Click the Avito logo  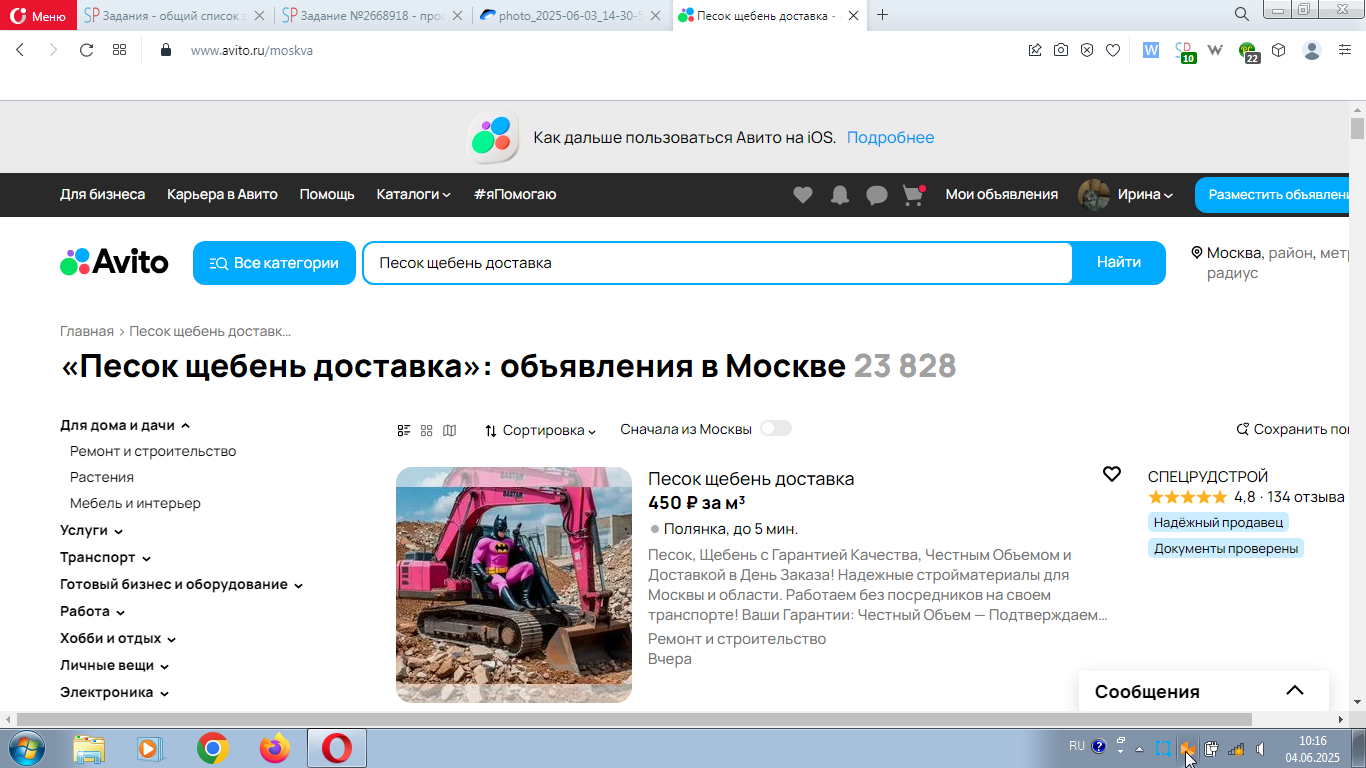114,263
